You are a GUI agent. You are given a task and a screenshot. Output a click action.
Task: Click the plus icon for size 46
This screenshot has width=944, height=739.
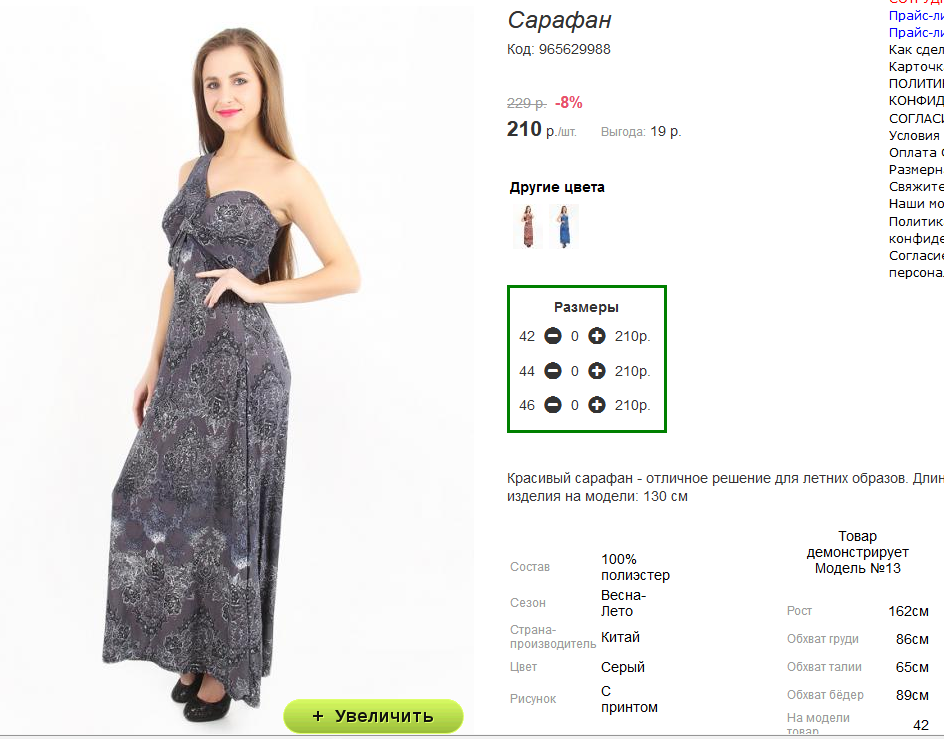click(597, 405)
